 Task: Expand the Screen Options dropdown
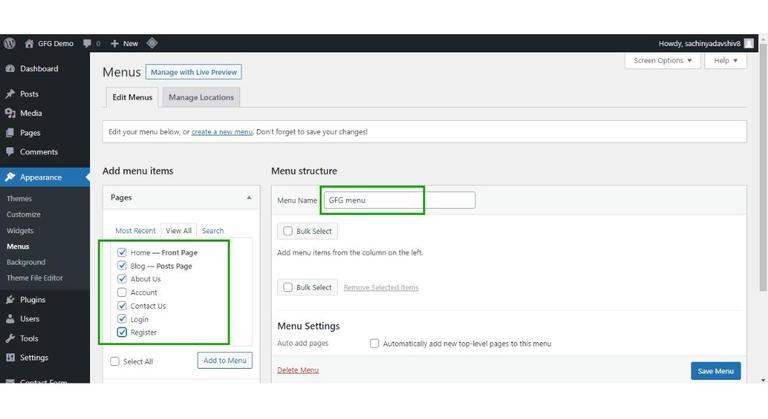[x=663, y=61]
